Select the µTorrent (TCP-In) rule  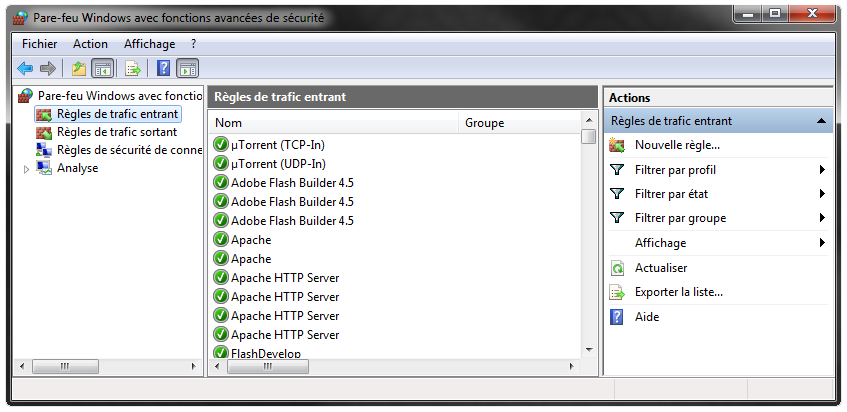pos(278,145)
